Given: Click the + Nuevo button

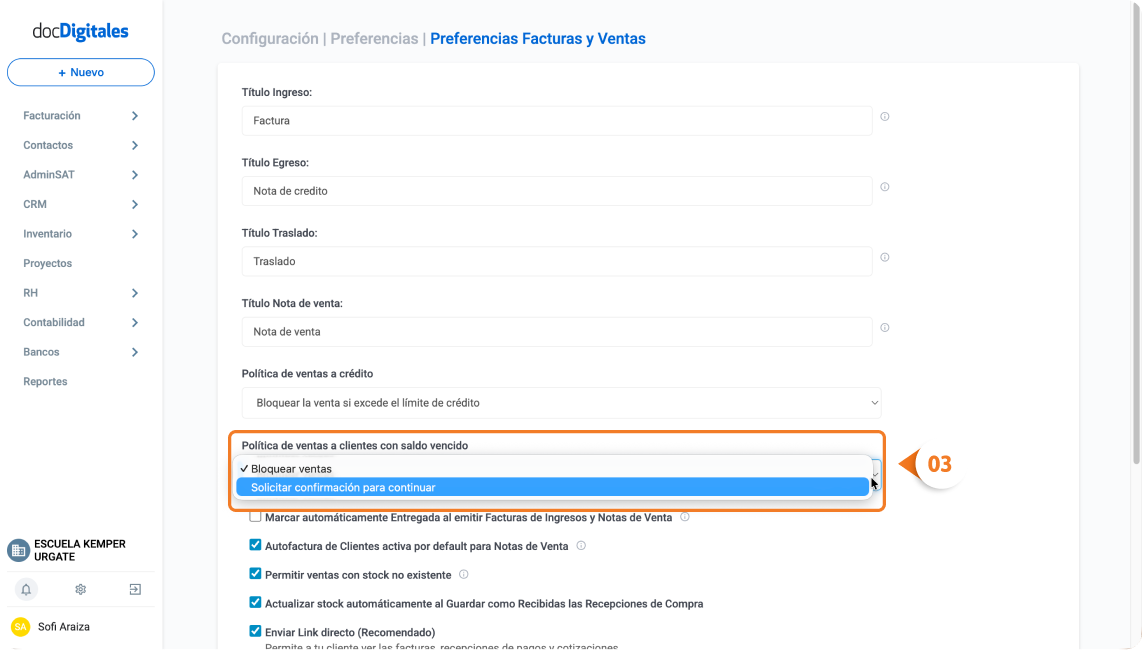Looking at the screenshot, I should tap(81, 72).
